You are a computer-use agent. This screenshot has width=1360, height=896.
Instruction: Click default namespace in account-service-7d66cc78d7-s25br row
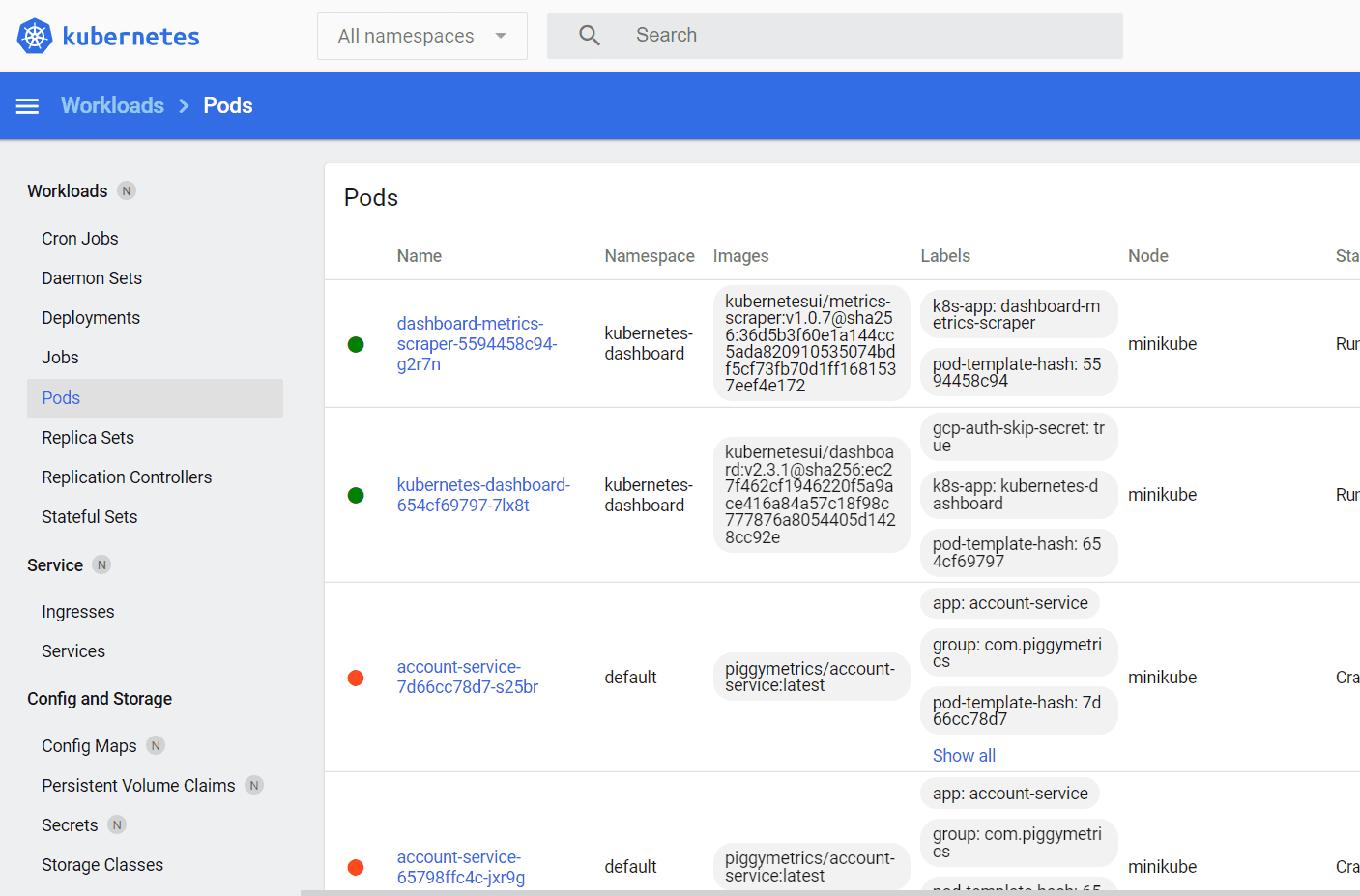click(630, 678)
